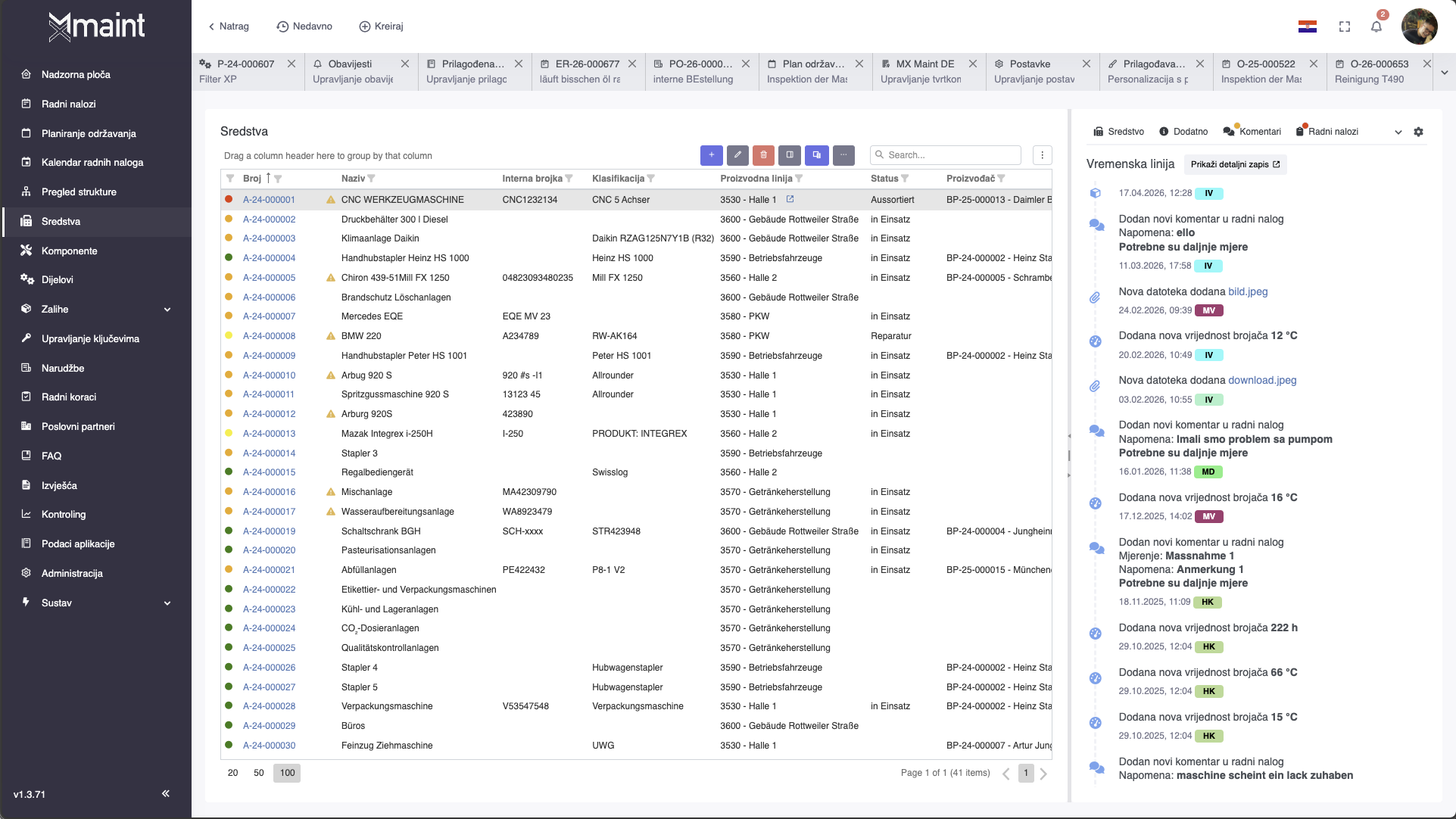Click Prikaži detaljni zapis button
The width and height of the screenshot is (1456, 819).
(1234, 164)
